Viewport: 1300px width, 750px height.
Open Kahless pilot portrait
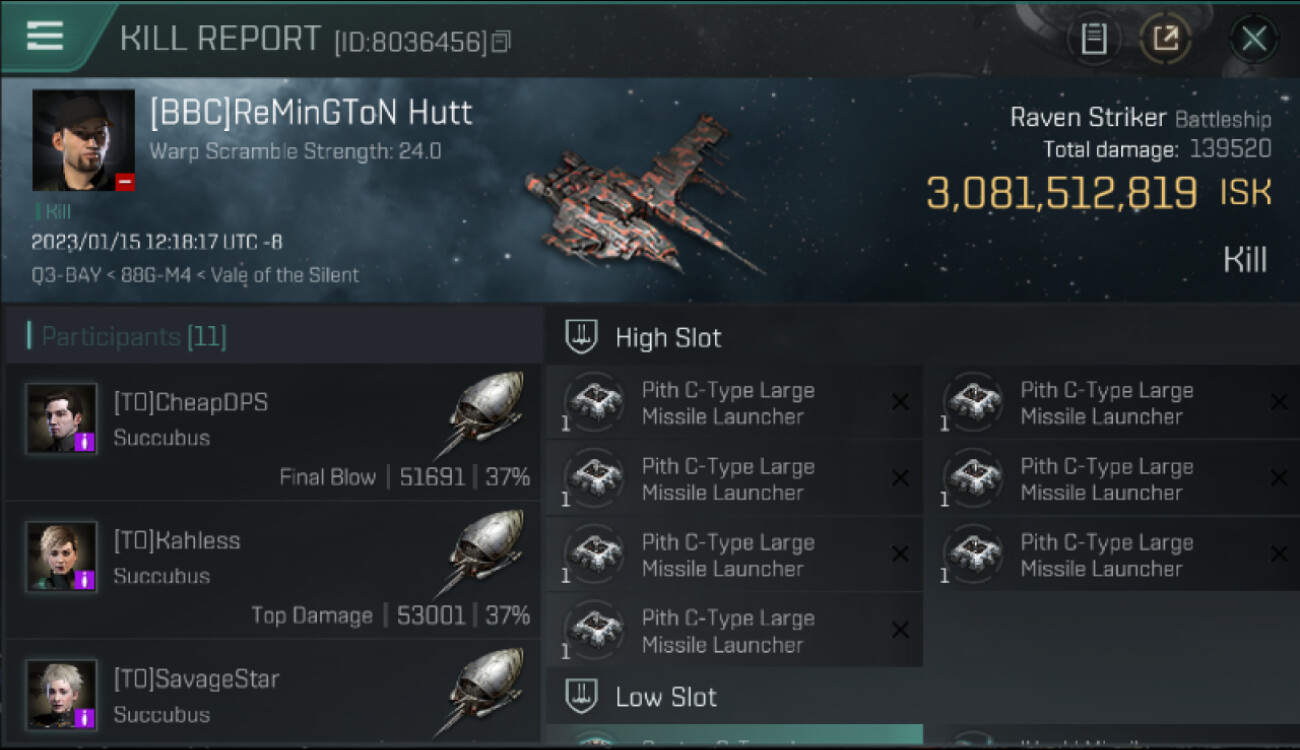(62, 556)
